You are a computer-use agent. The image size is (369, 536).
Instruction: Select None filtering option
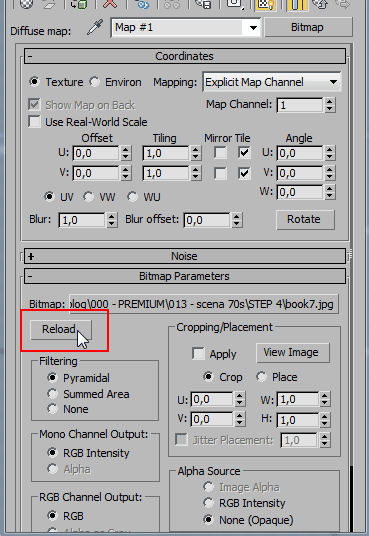pyautogui.click(x=52, y=409)
